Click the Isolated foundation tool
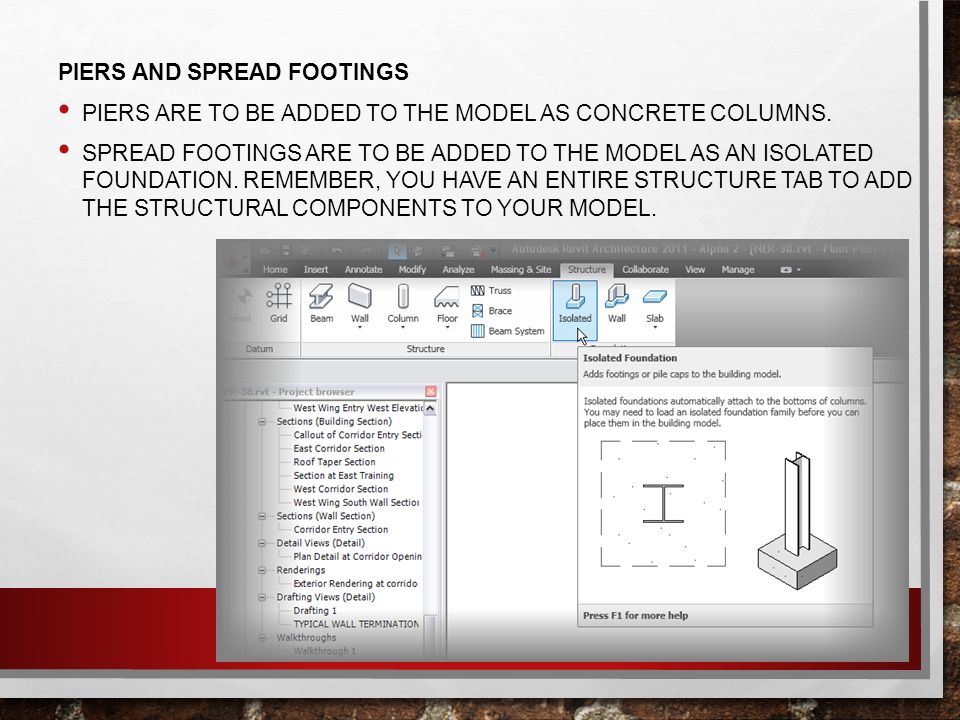Screen dimensions: 960x720 click(575, 310)
